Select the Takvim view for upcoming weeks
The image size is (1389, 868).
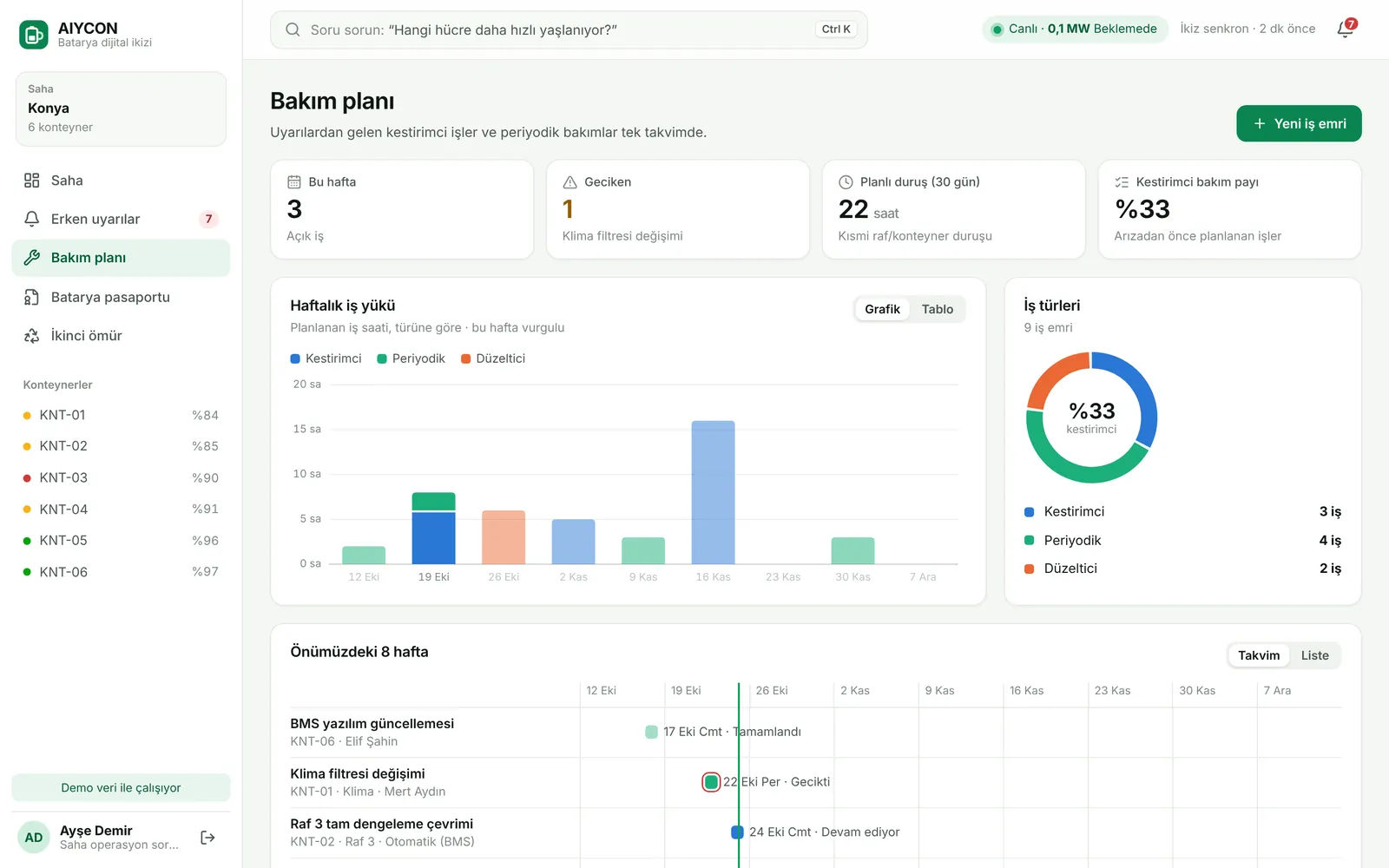click(x=1259, y=655)
